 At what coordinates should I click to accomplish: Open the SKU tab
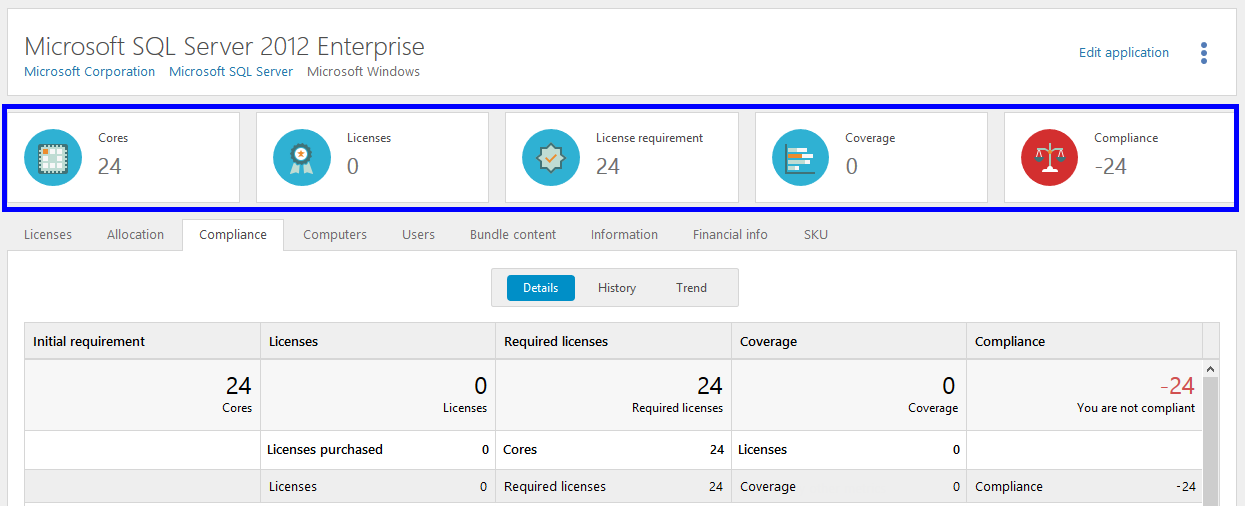click(815, 235)
